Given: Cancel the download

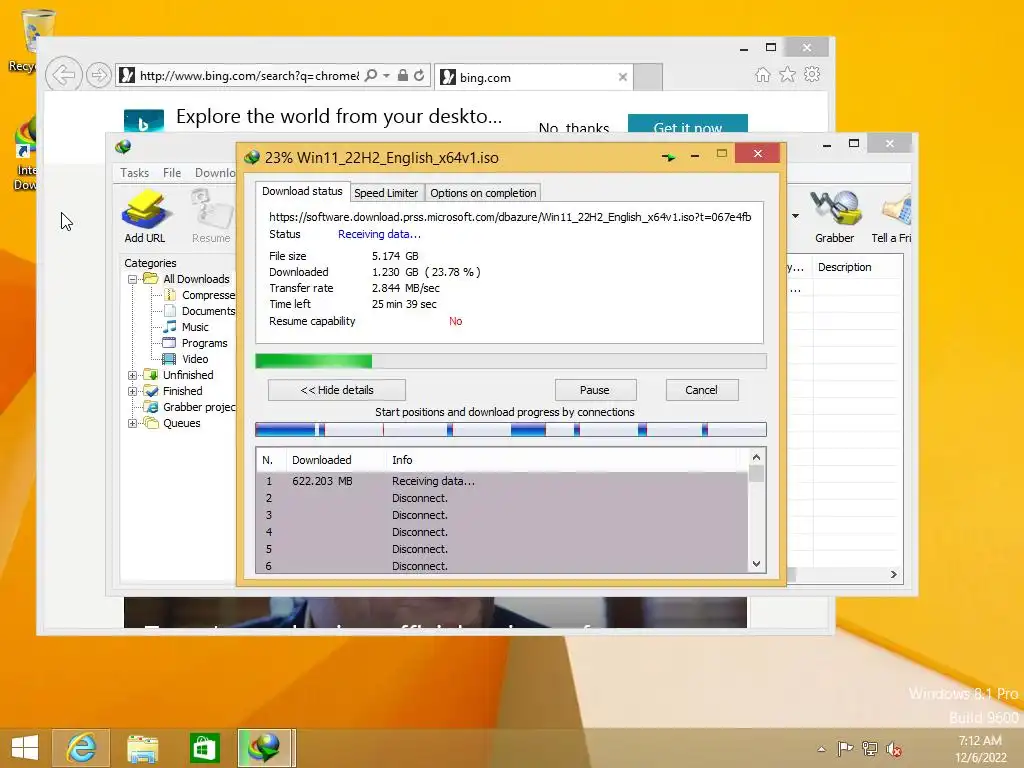Looking at the screenshot, I should [x=701, y=390].
